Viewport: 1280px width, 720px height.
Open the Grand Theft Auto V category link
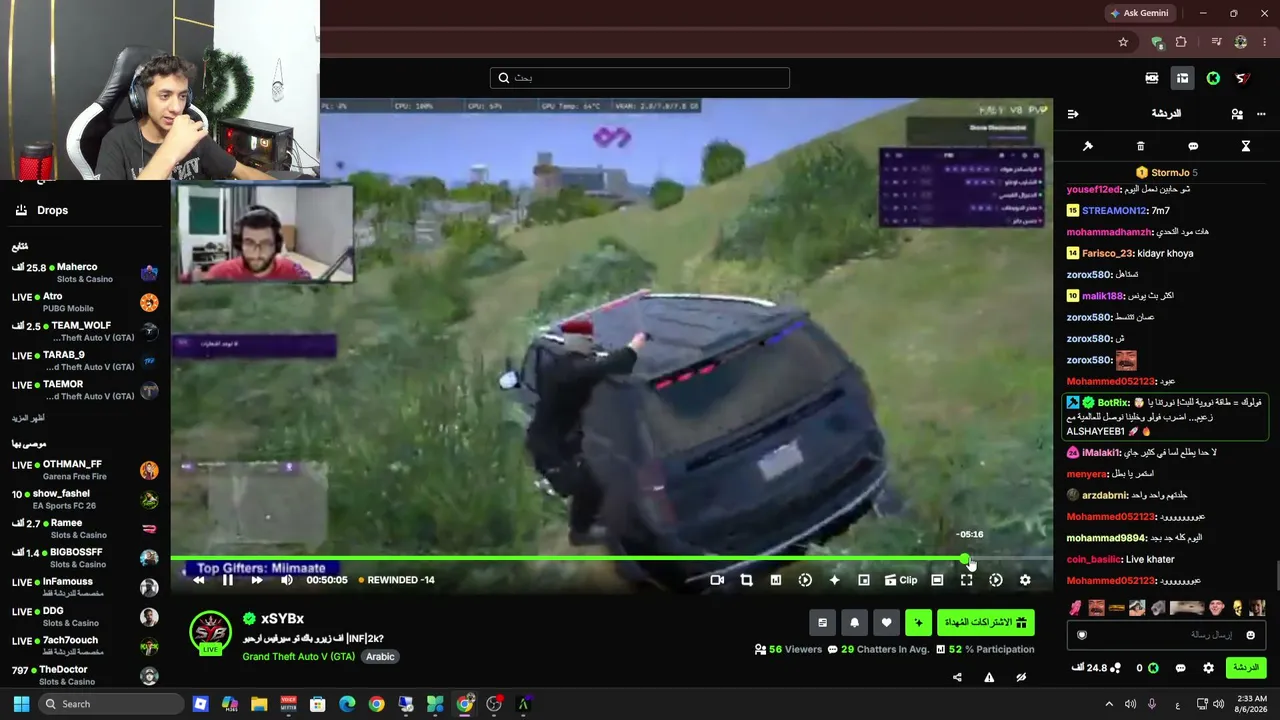(x=298, y=657)
